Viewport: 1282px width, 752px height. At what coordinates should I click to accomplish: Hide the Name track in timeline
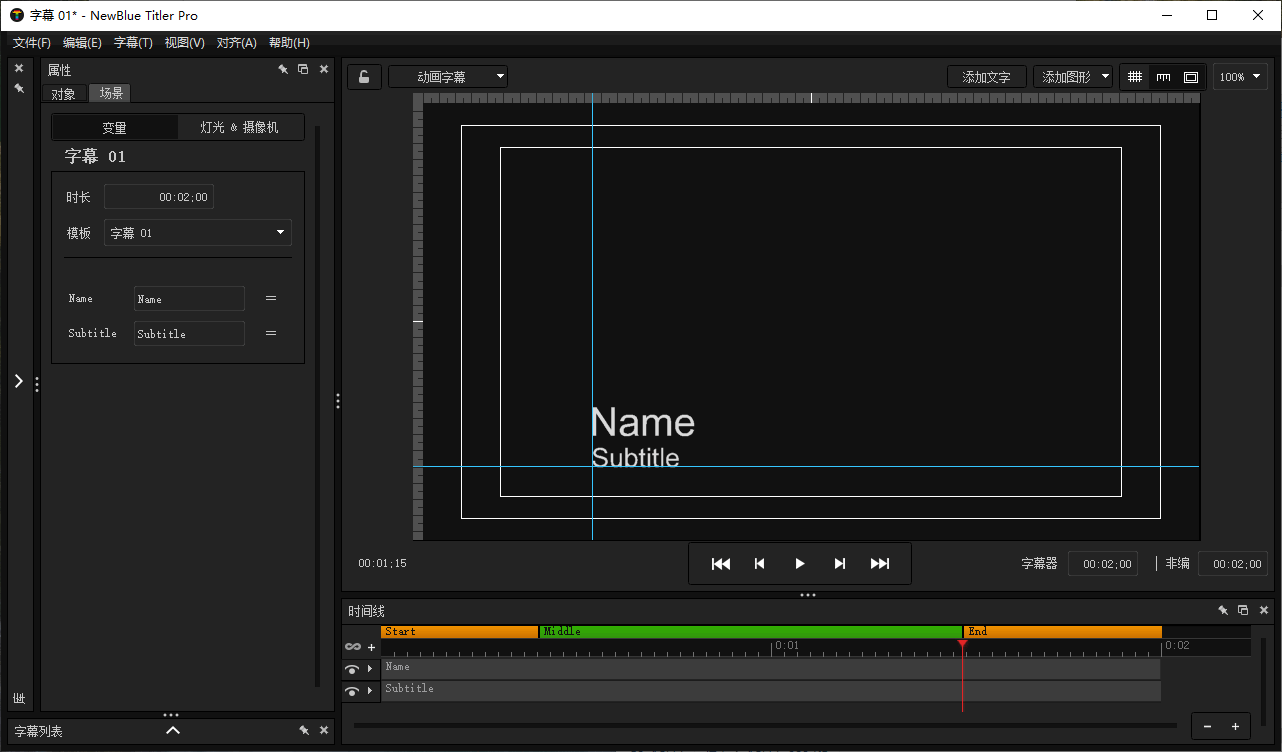coord(352,669)
